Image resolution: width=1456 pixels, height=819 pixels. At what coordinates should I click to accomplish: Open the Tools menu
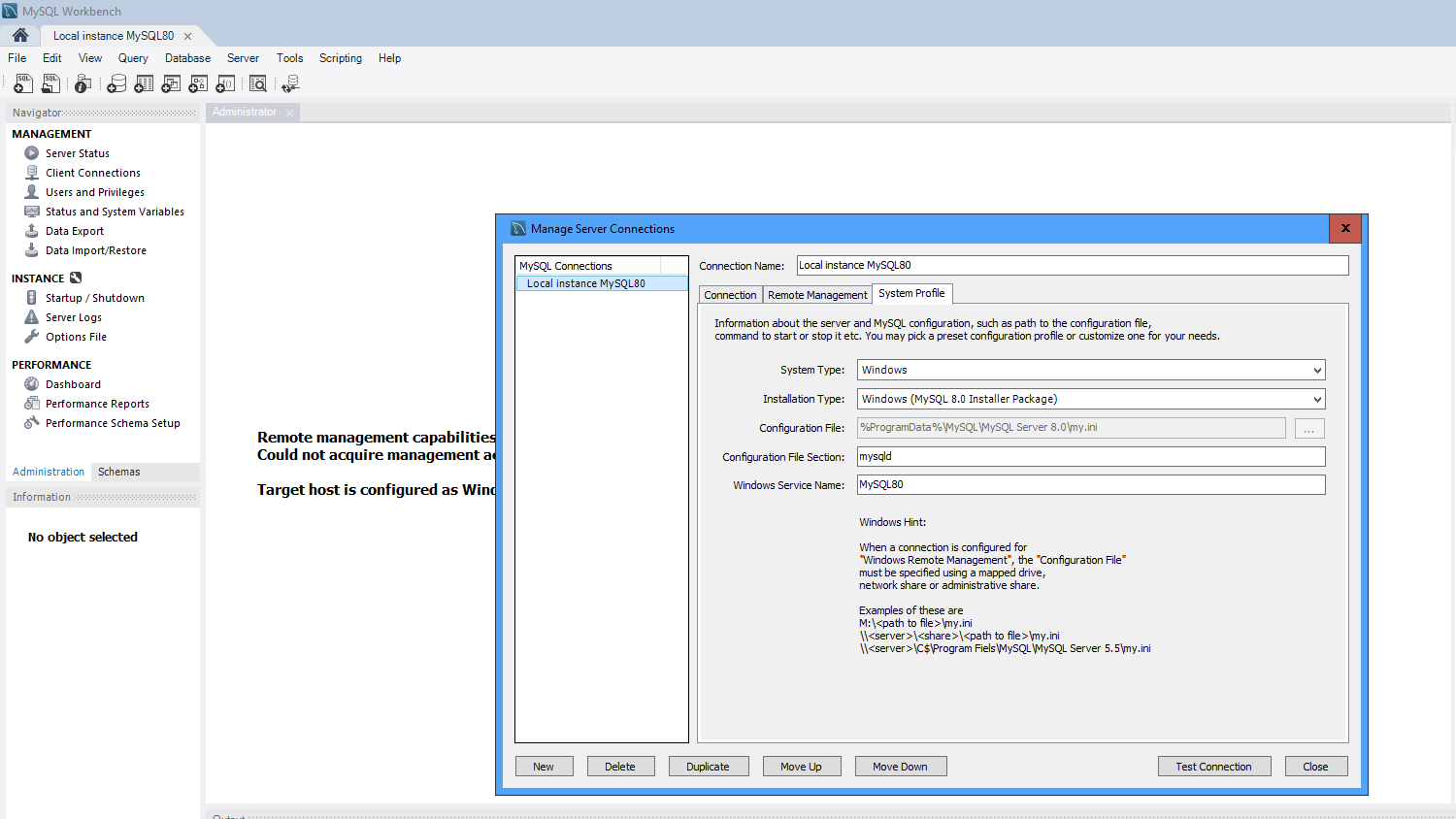pyautogui.click(x=289, y=58)
